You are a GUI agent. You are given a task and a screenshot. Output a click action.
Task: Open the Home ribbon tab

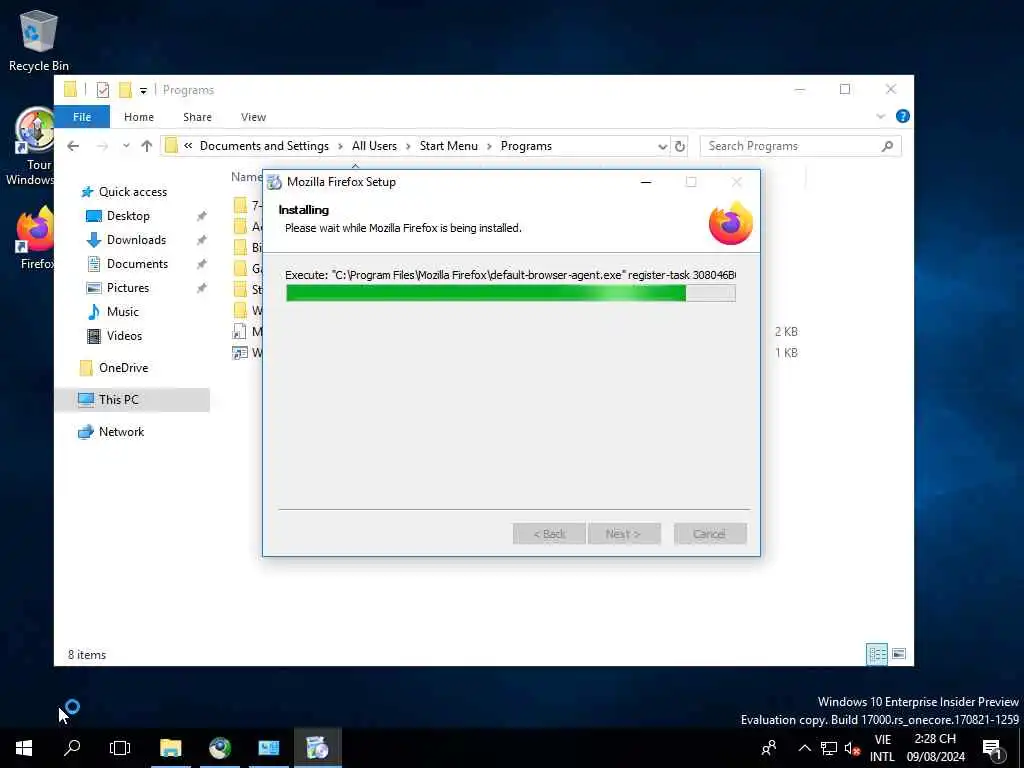tap(139, 117)
